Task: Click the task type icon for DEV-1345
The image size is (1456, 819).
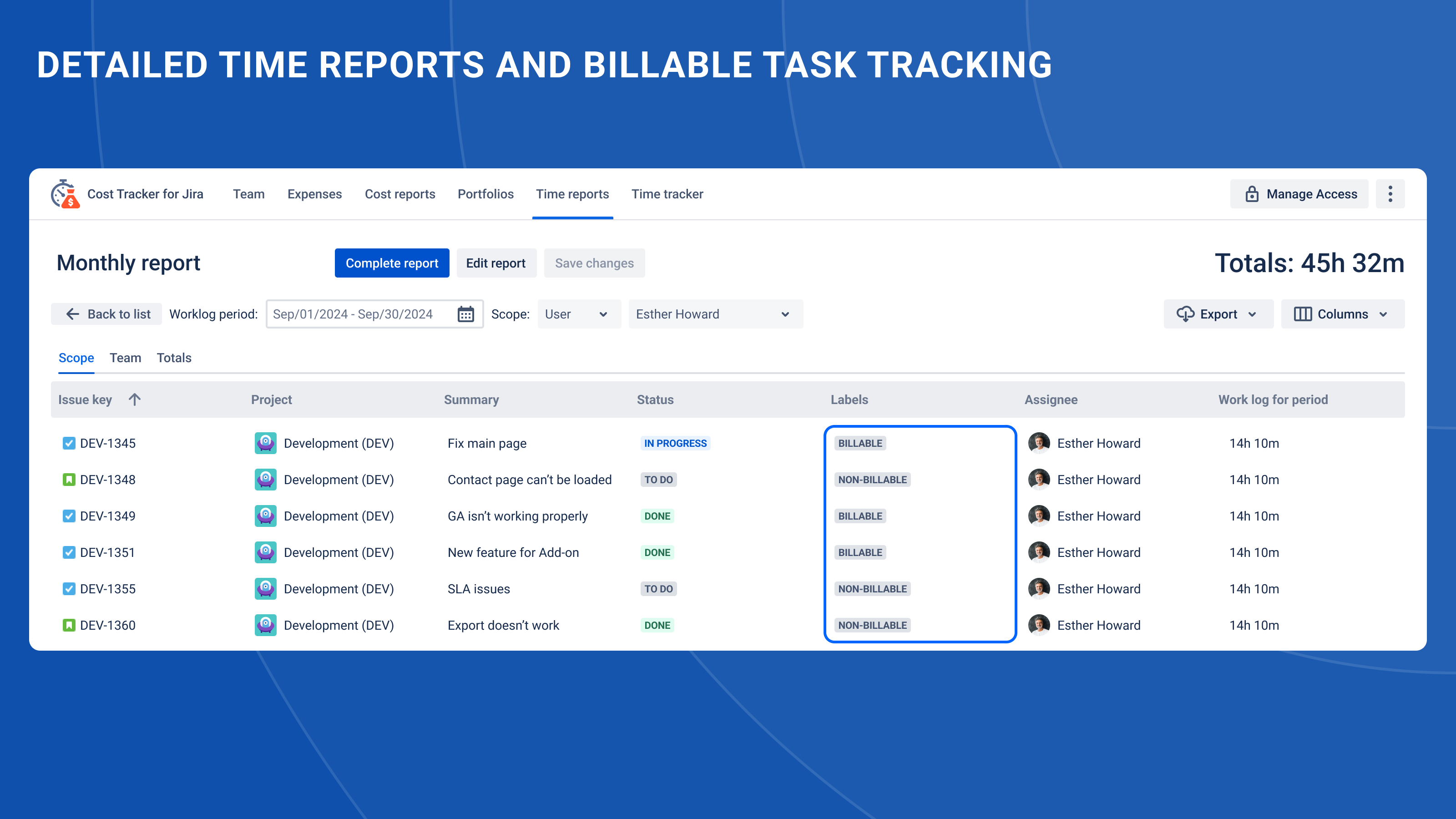Action: coord(69,443)
